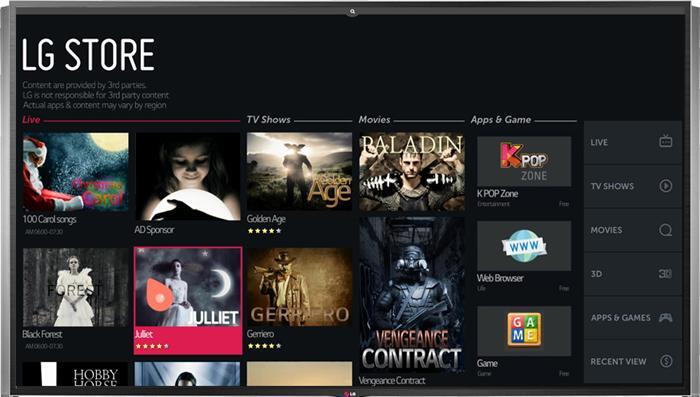Open the Movies section header

point(374,120)
